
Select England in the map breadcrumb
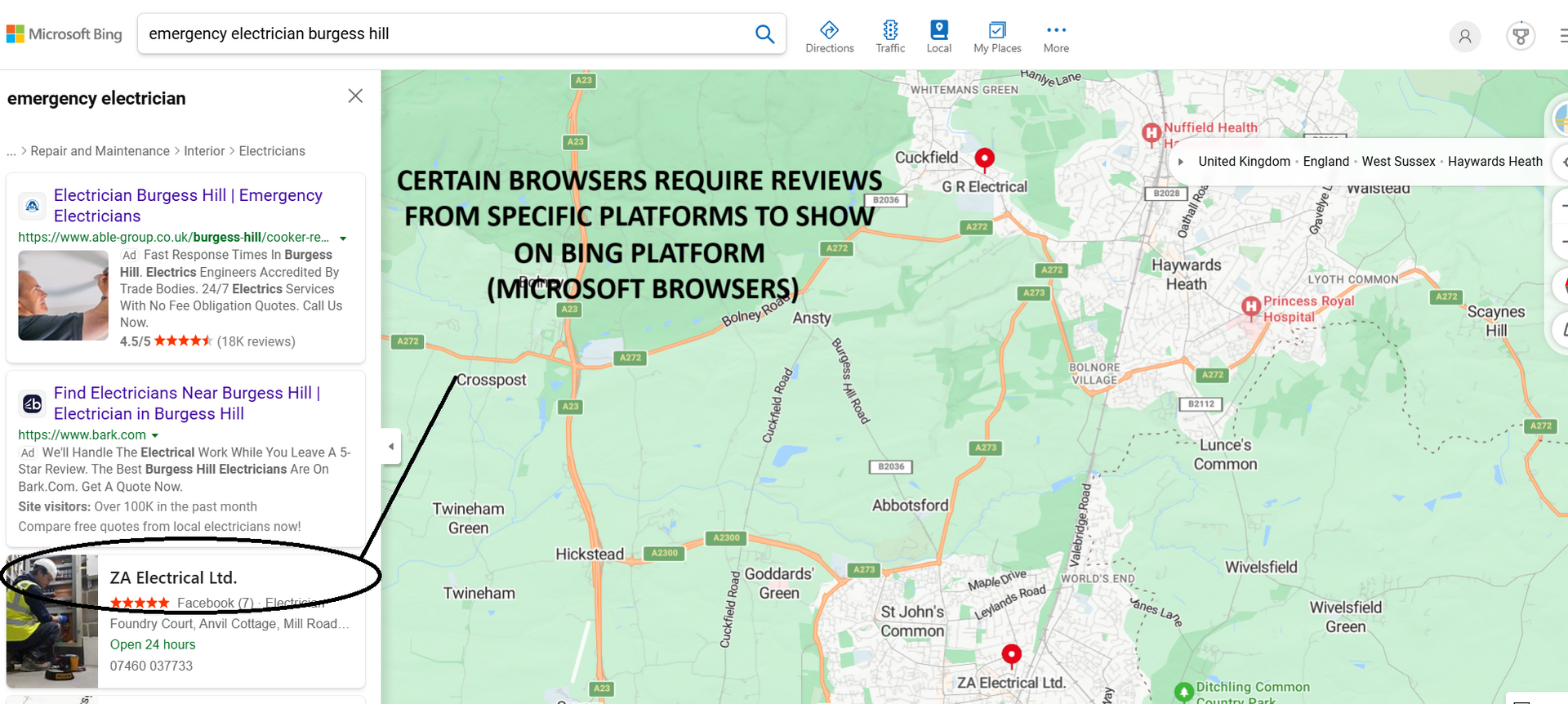tap(1326, 162)
